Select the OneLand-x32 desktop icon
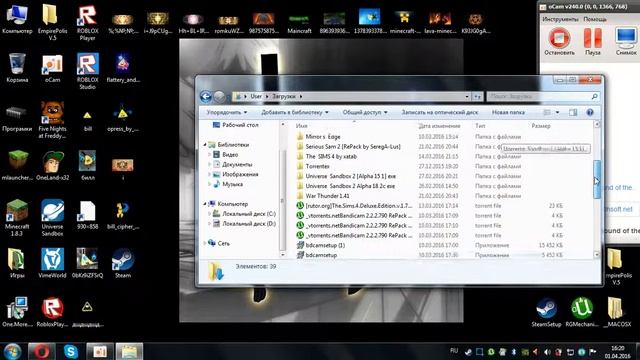 coord(52,165)
